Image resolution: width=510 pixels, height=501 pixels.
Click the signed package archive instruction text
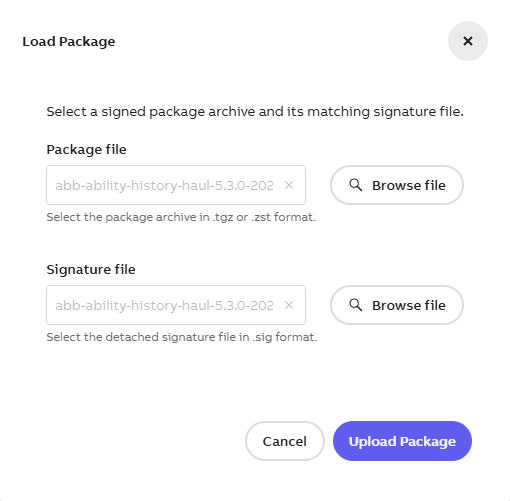(x=255, y=112)
